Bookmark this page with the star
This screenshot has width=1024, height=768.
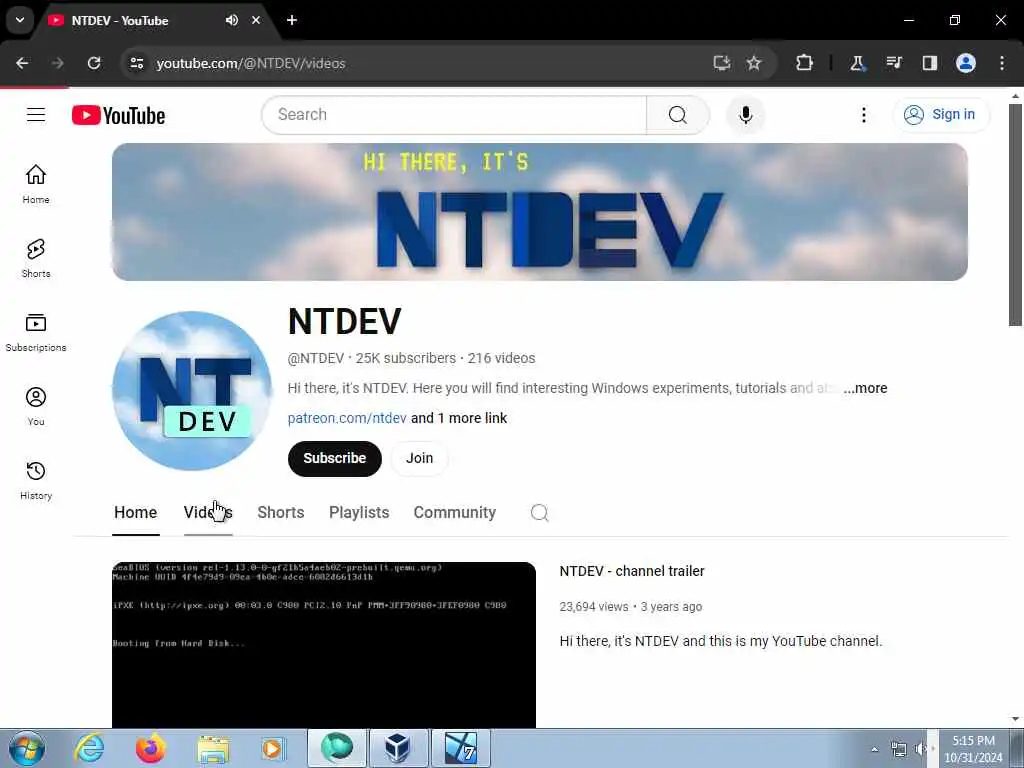pyautogui.click(x=754, y=63)
